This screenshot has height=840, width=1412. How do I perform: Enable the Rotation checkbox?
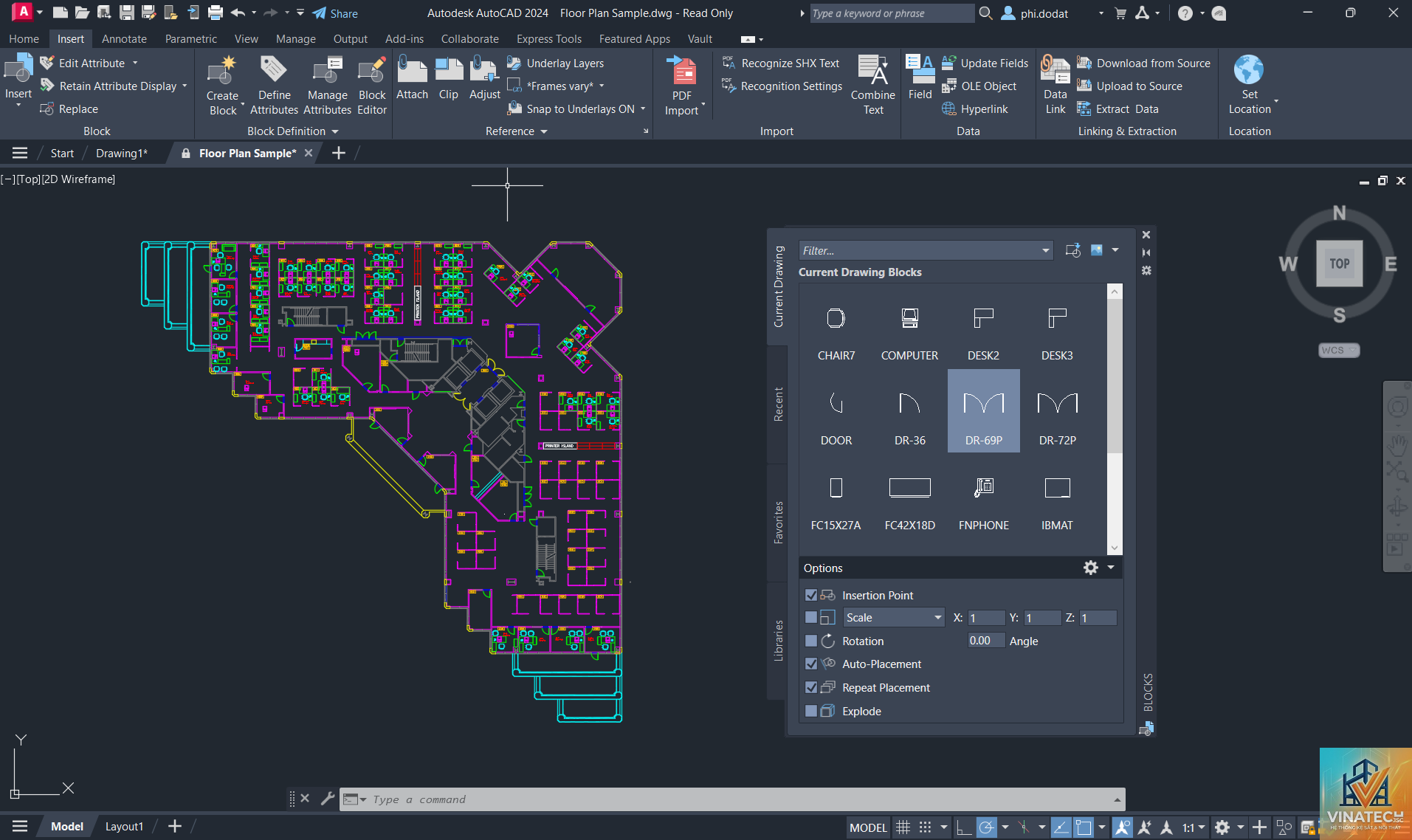pyautogui.click(x=811, y=641)
